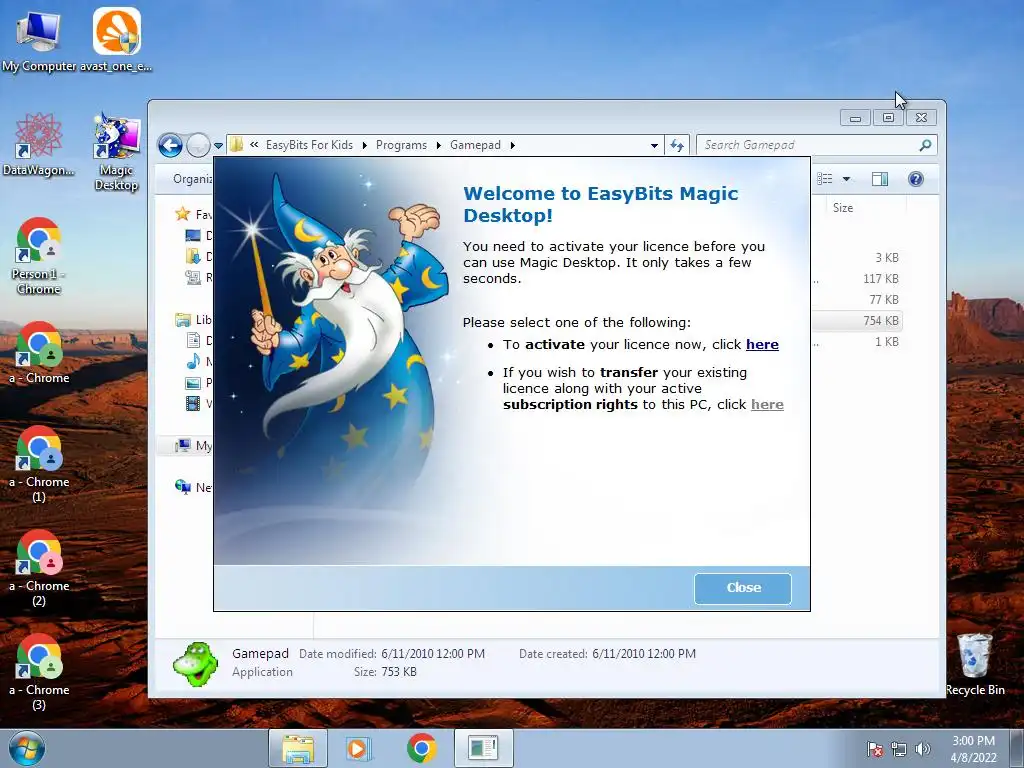Click the Organize toolbar menu
The image size is (1024, 768).
point(192,179)
